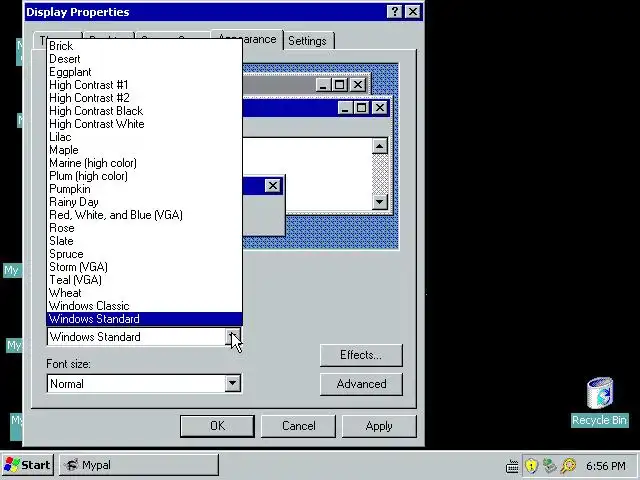Select the Desert color scheme
Image resolution: width=640 pixels, height=480 pixels.
[x=144, y=59]
